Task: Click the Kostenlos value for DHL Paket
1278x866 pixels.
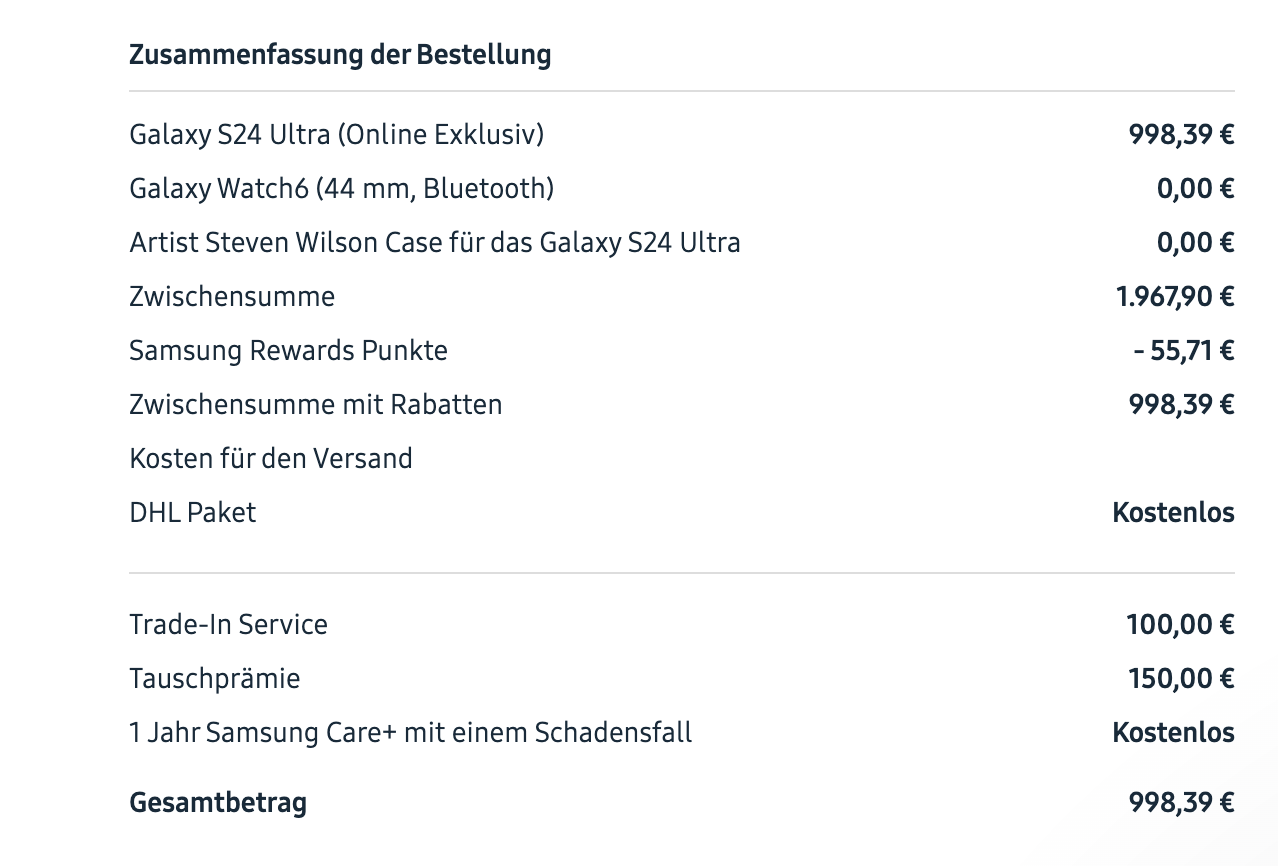Action: [x=1173, y=512]
